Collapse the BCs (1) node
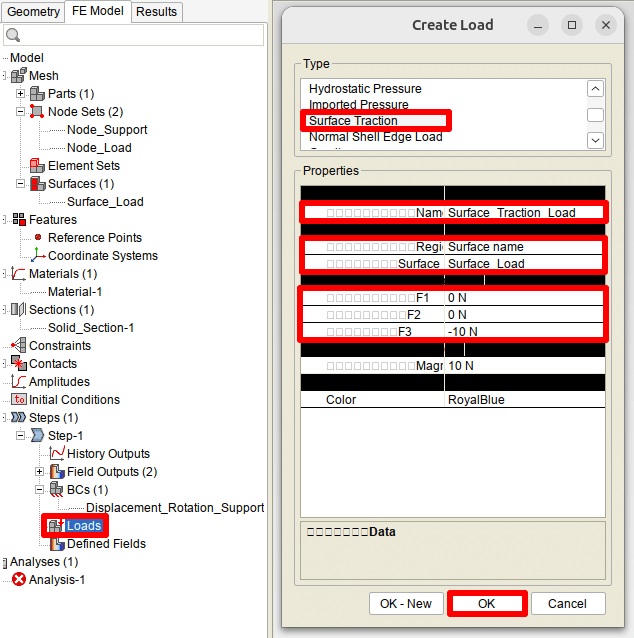This screenshot has height=638, width=634. point(39,489)
